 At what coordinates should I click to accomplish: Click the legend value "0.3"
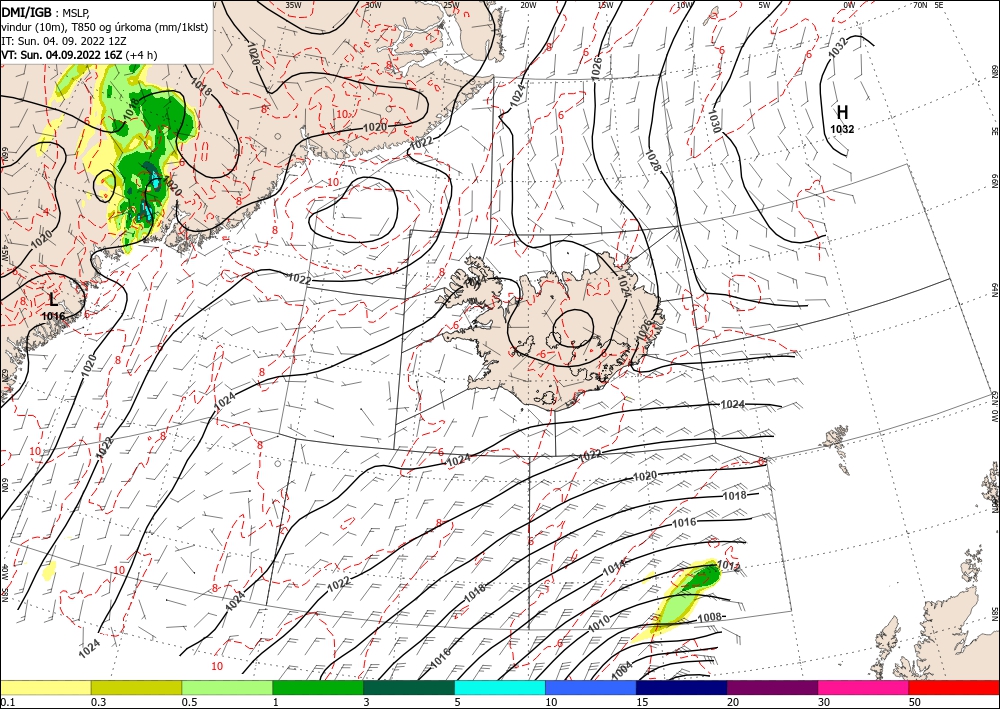tap(98, 702)
